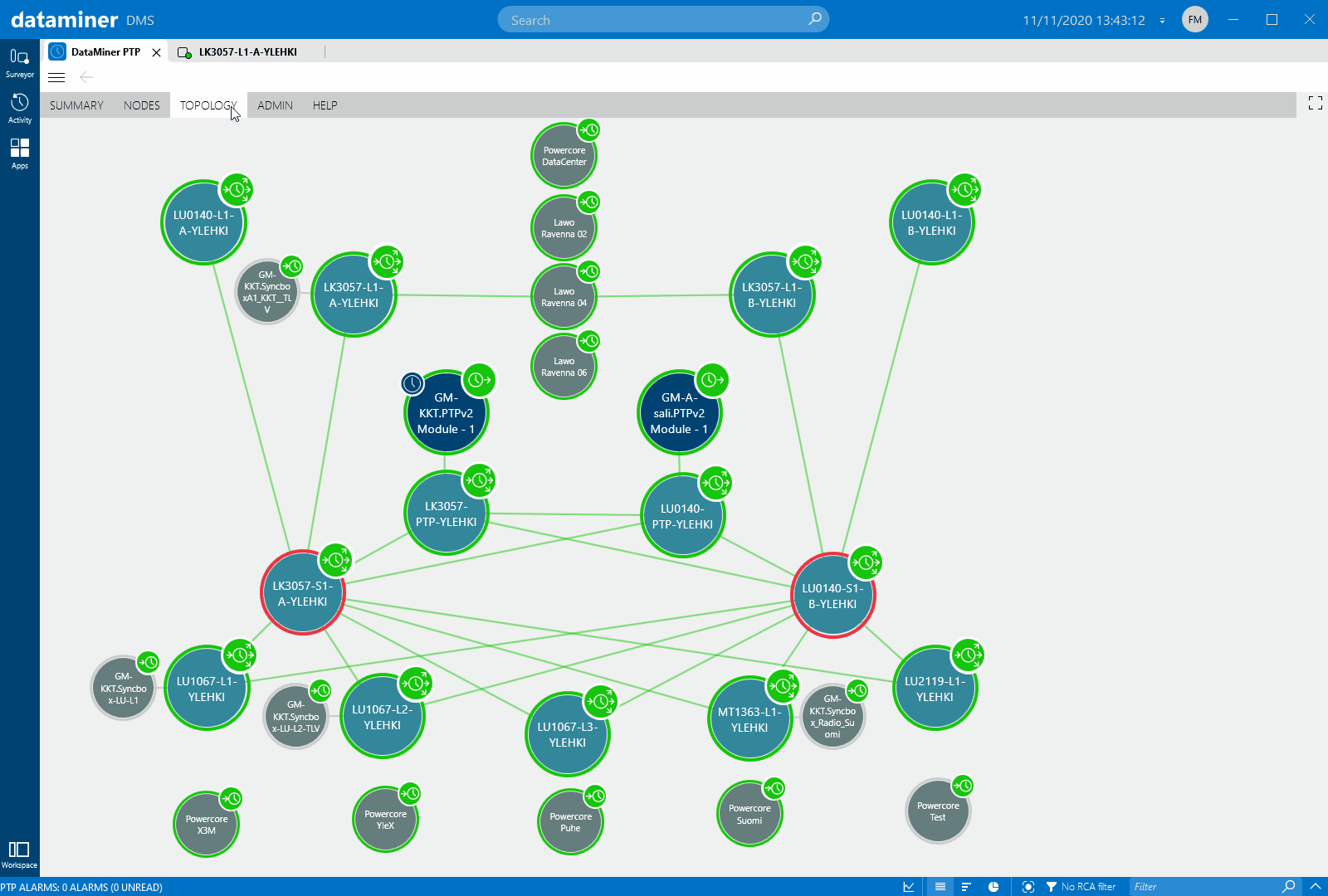The height and width of the screenshot is (896, 1328).
Task: Select the GM-KKT.SyncboxA1_KKT_TLV node
Action: pyautogui.click(x=266, y=292)
